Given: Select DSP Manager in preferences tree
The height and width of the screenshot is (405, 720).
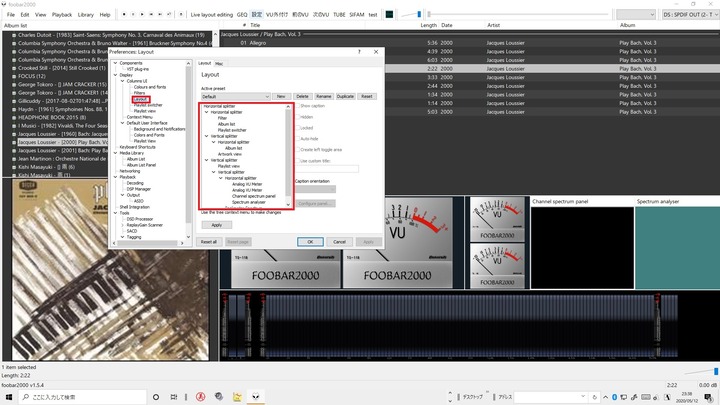Looking at the screenshot, I should [139, 189].
